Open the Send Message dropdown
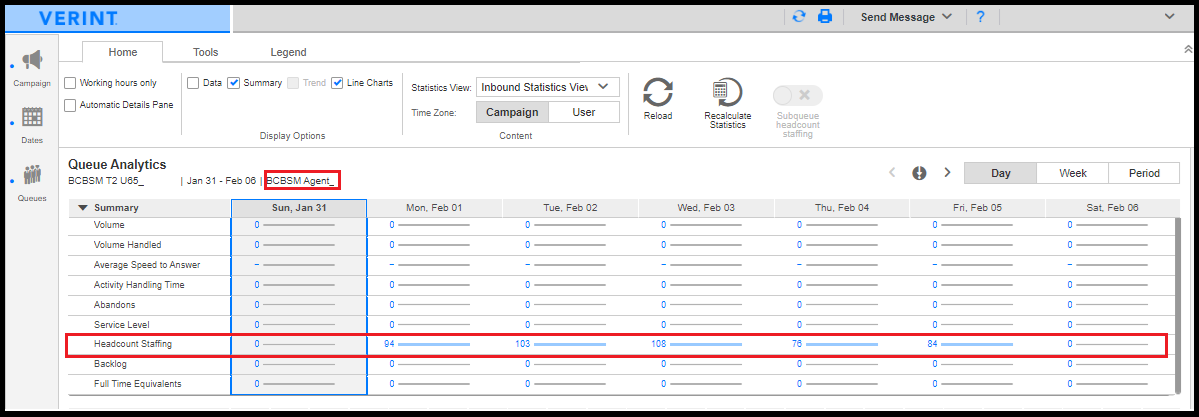 pos(906,17)
